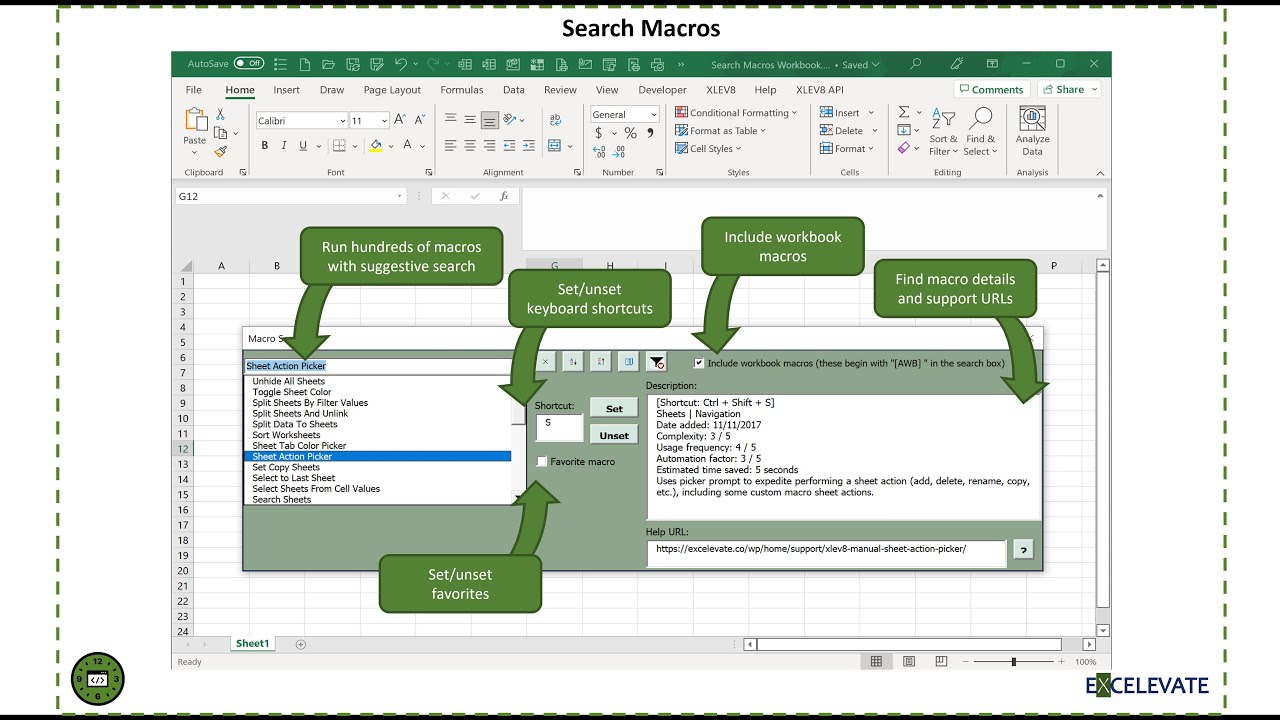Click the Comma Style icon
Viewport: 1280px width, 720px height.
648,133
